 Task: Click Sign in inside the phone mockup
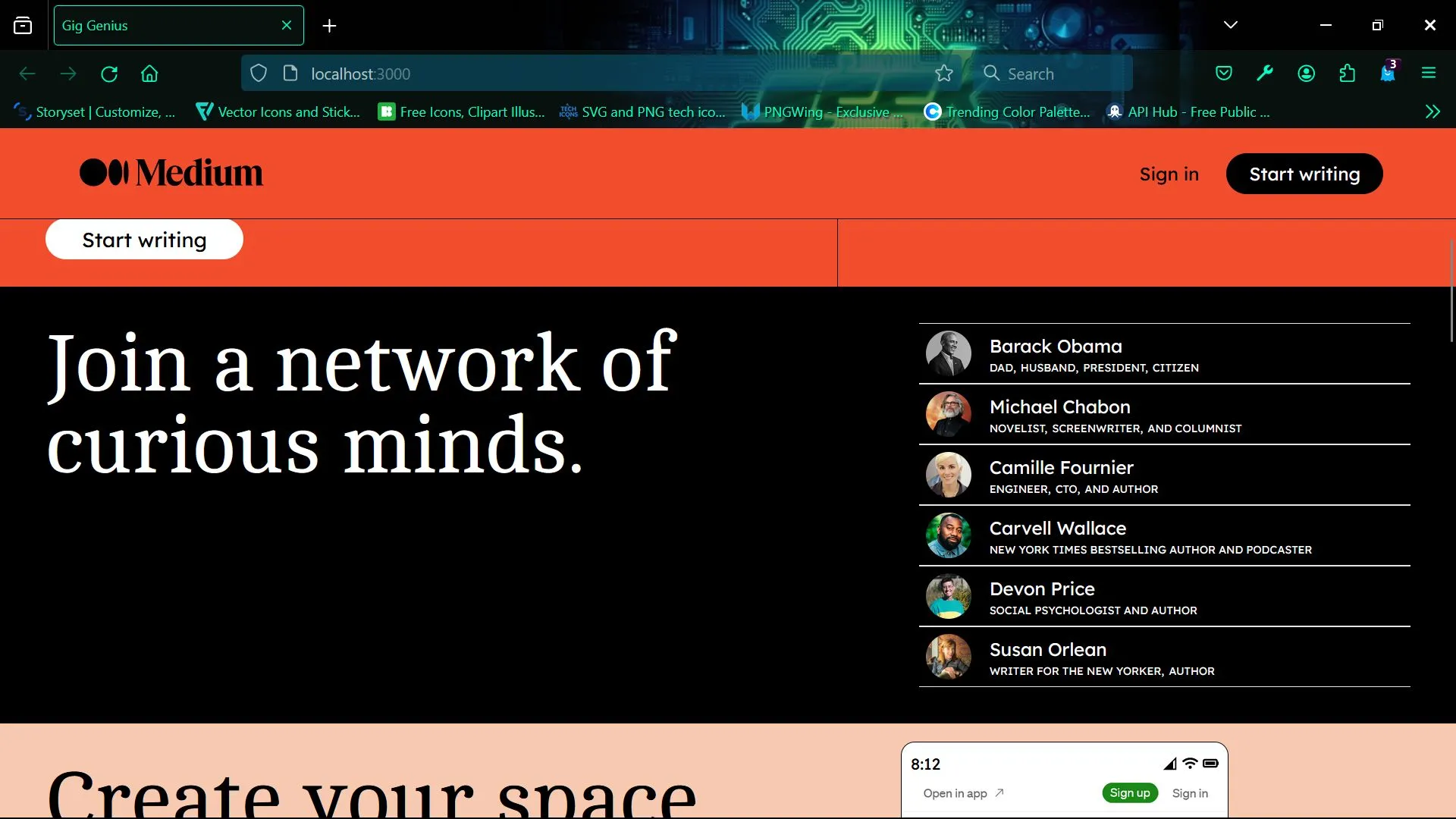pyautogui.click(x=1190, y=793)
